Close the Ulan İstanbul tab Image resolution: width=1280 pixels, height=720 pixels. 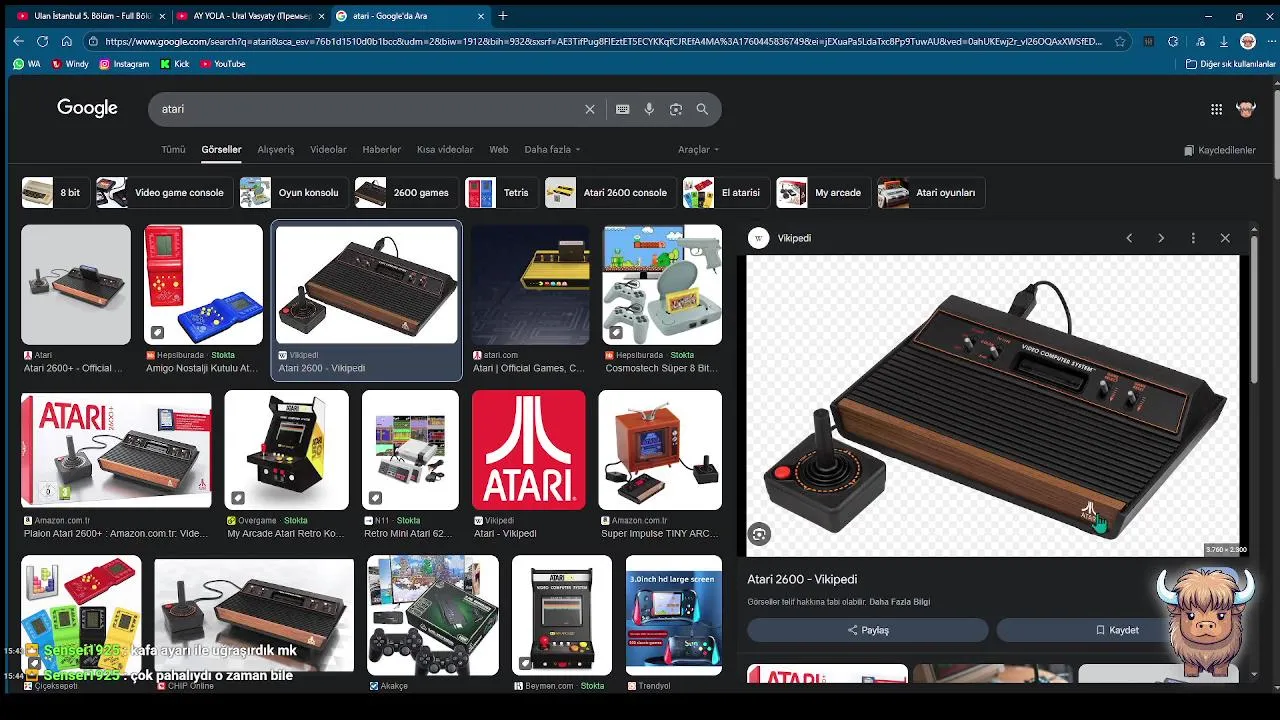click(162, 16)
